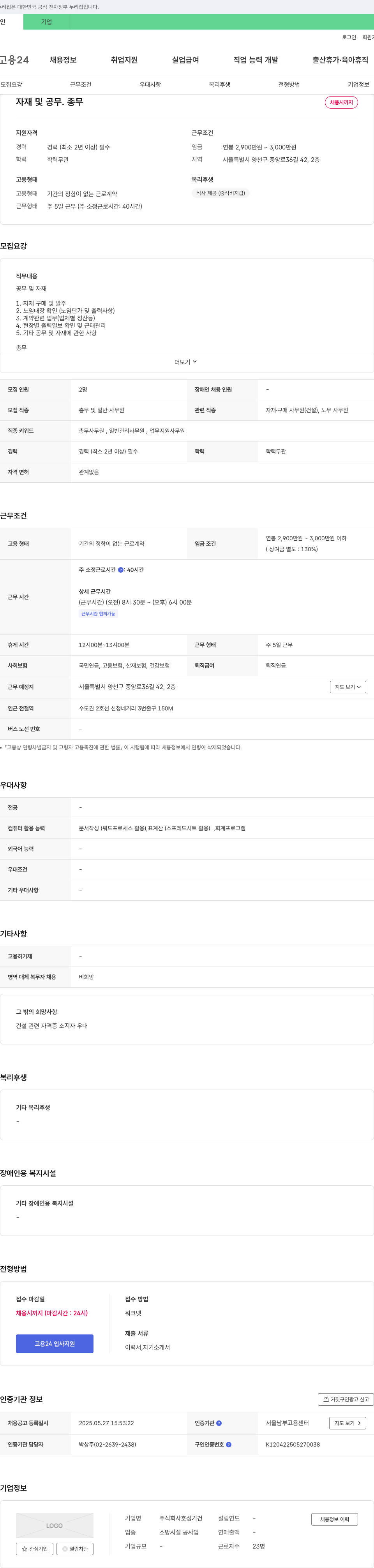This screenshot has height=1568, width=374.
Task: Open 취업지원 main menu
Action: 124,60
